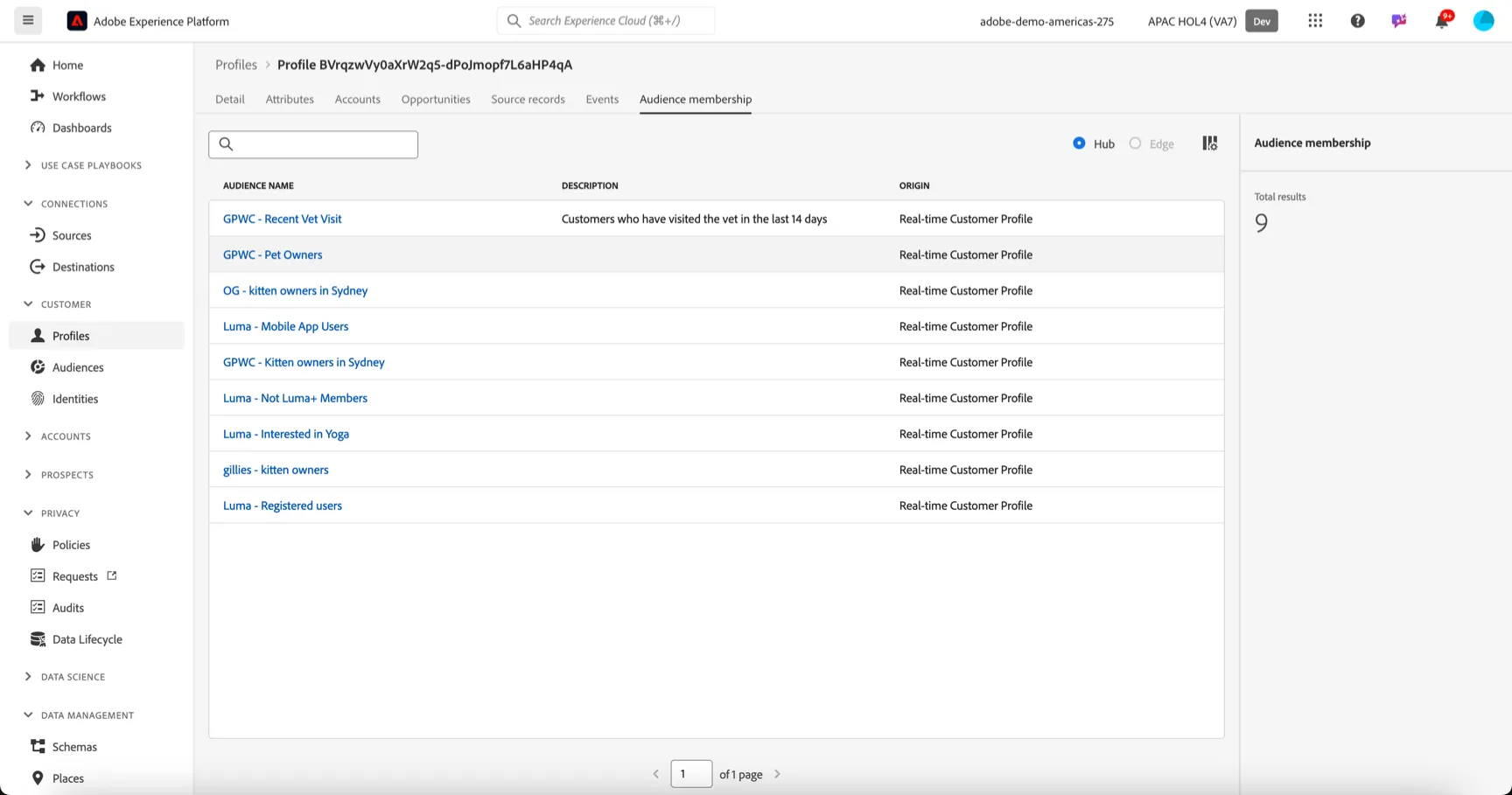The height and width of the screenshot is (795, 1512).
Task: Switch to the Events tab
Action: click(x=602, y=99)
